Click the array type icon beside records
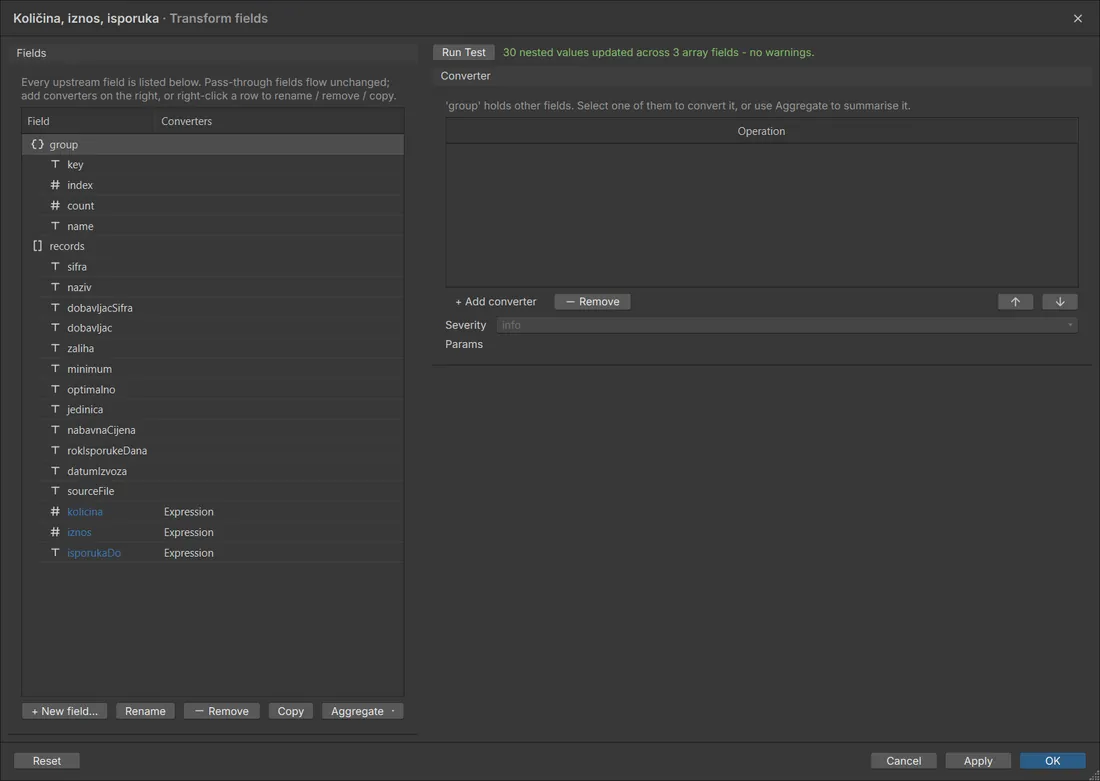The width and height of the screenshot is (1100, 781). click(37, 246)
